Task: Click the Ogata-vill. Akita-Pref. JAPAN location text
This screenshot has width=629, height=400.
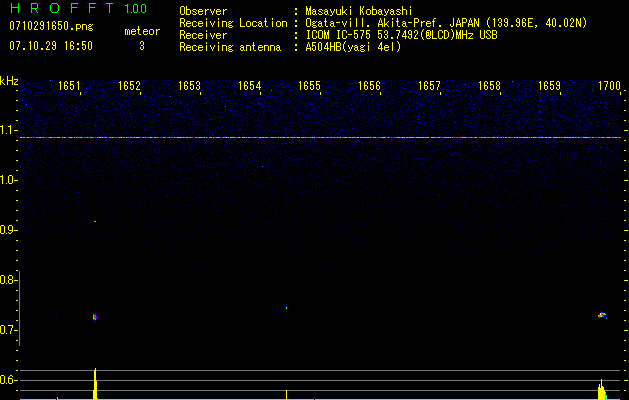Action: [x=446, y=23]
